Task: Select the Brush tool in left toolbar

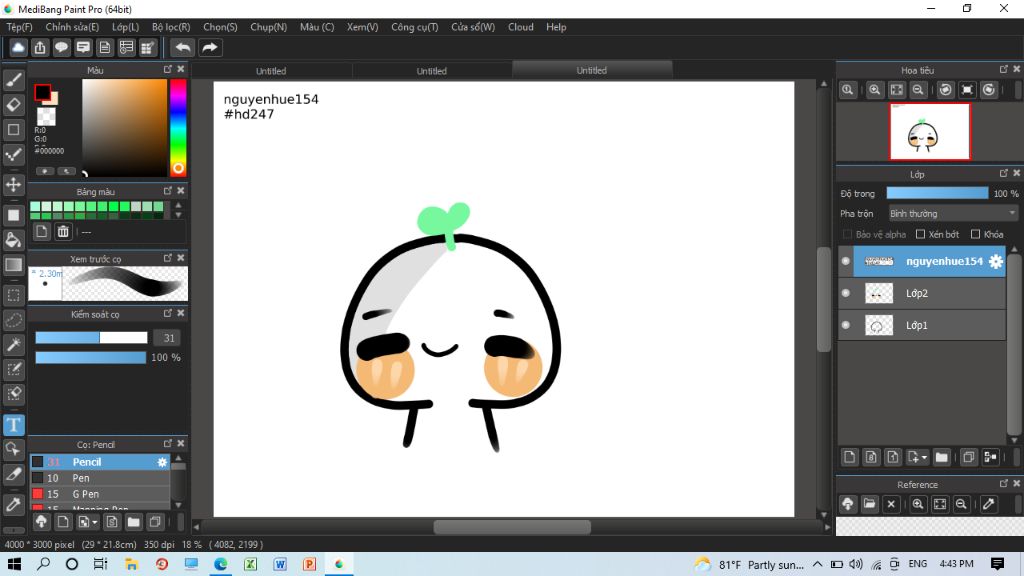Action: coord(14,80)
